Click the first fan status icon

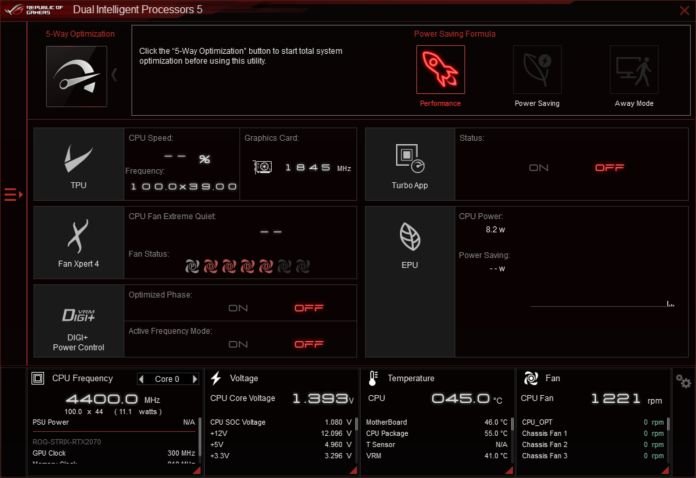192,266
